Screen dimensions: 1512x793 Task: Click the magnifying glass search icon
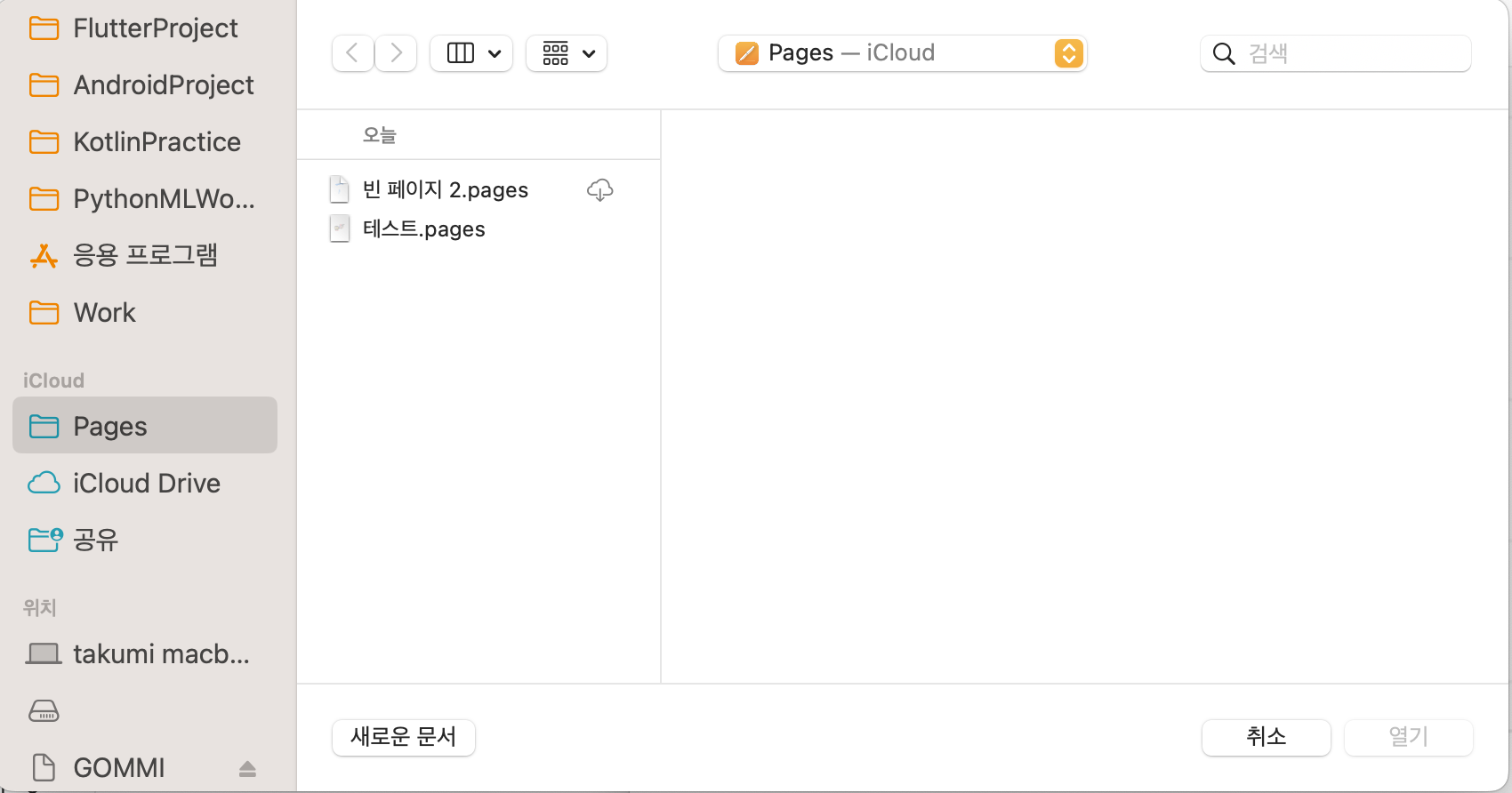[x=1224, y=54]
